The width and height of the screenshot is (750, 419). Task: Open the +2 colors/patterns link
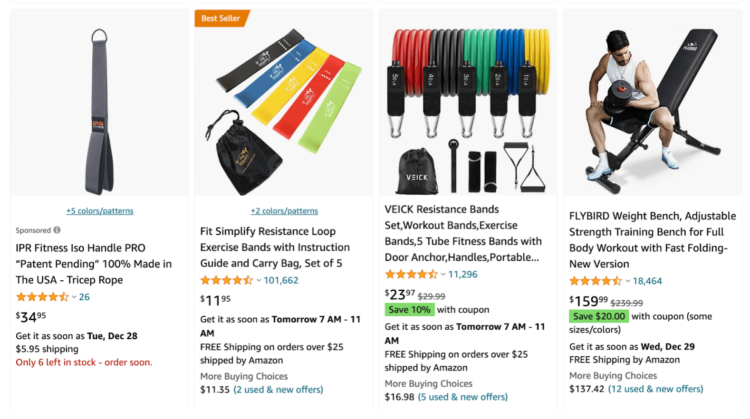284,211
